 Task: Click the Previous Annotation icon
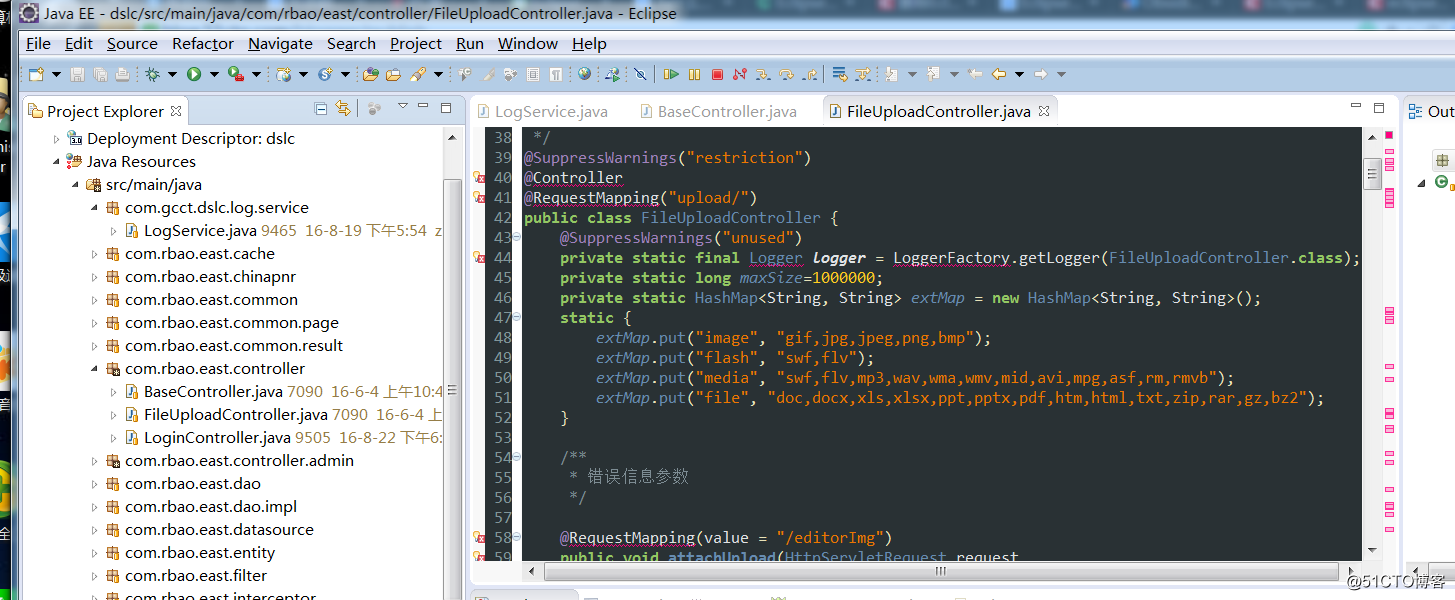coord(933,74)
